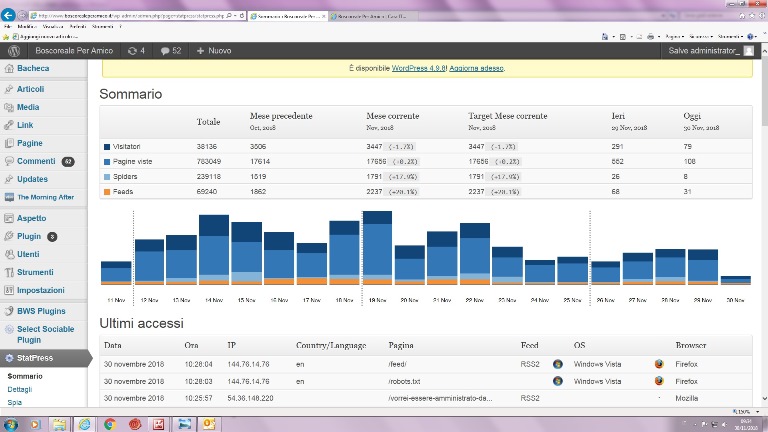Click the Plugin plug icon
This screenshot has height=432, width=768.
point(9,236)
